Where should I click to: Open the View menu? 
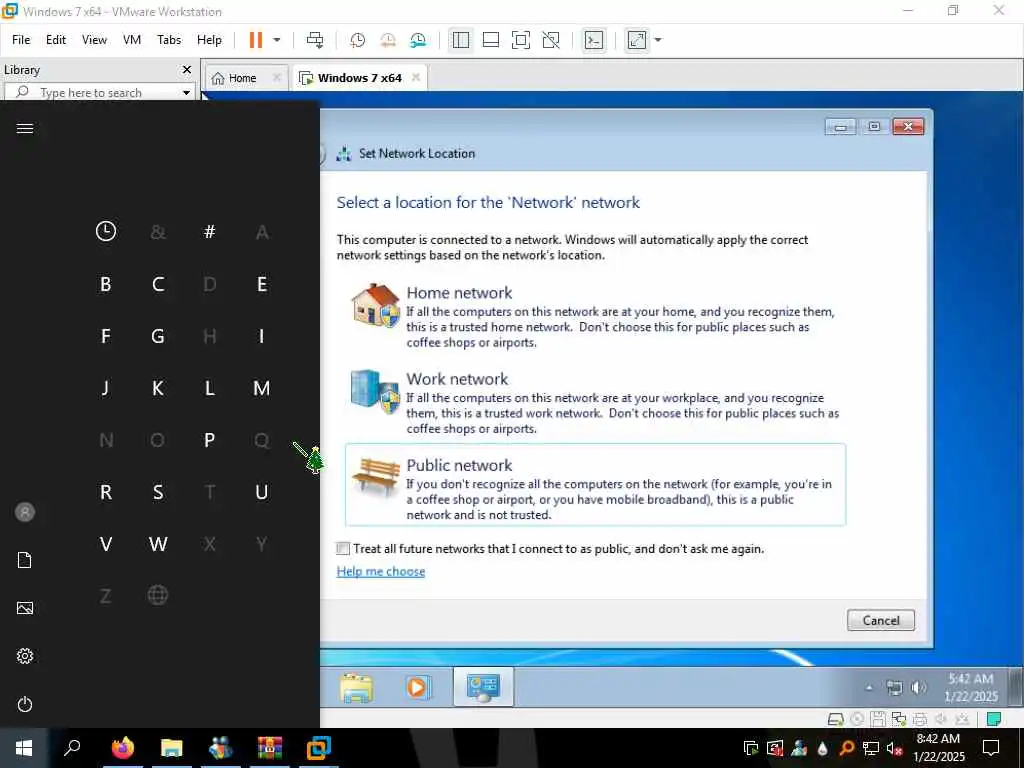click(94, 40)
